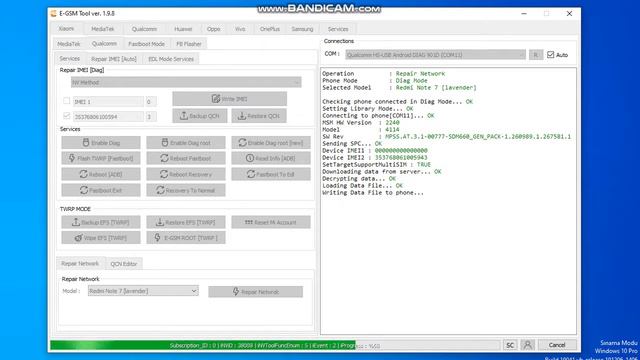Click Restore QCN button

click(x=259, y=116)
